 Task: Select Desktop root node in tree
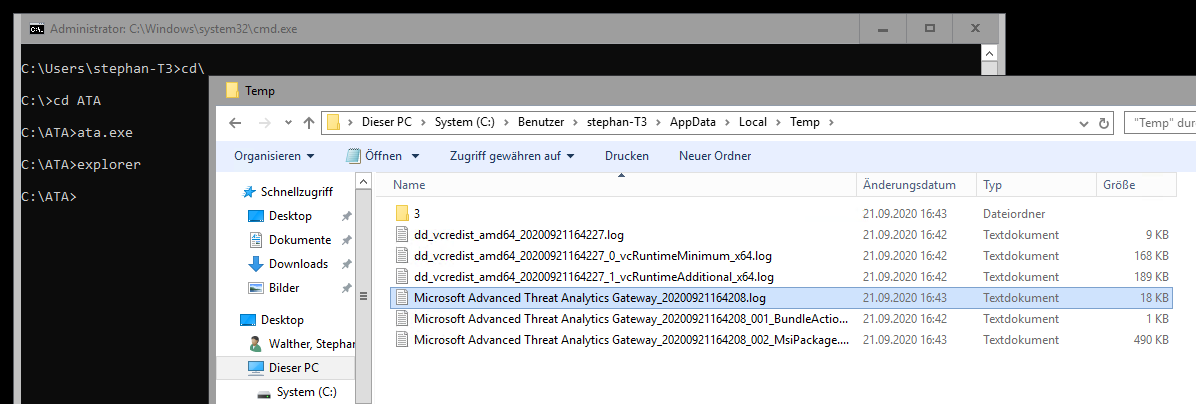point(281,320)
